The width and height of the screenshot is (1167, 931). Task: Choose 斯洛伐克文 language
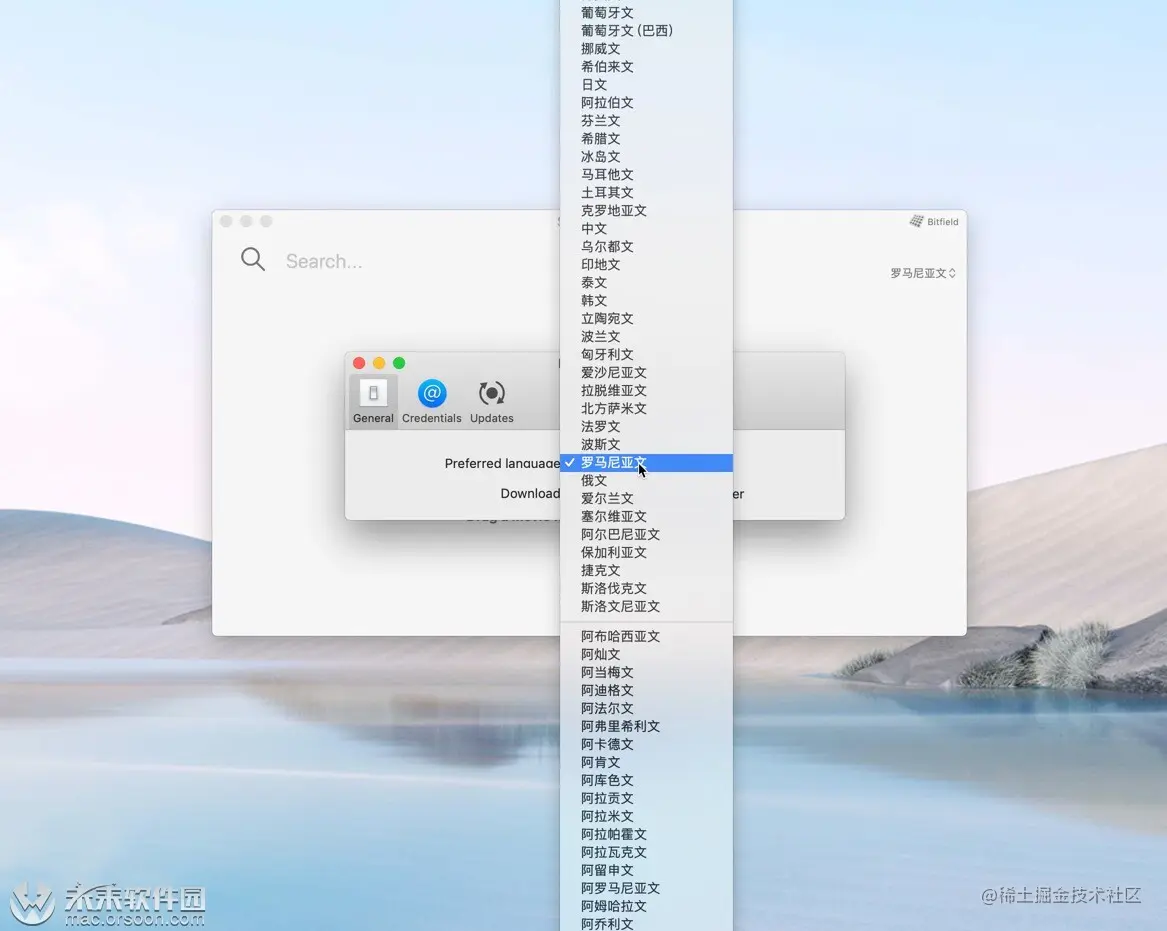pyautogui.click(x=646, y=588)
